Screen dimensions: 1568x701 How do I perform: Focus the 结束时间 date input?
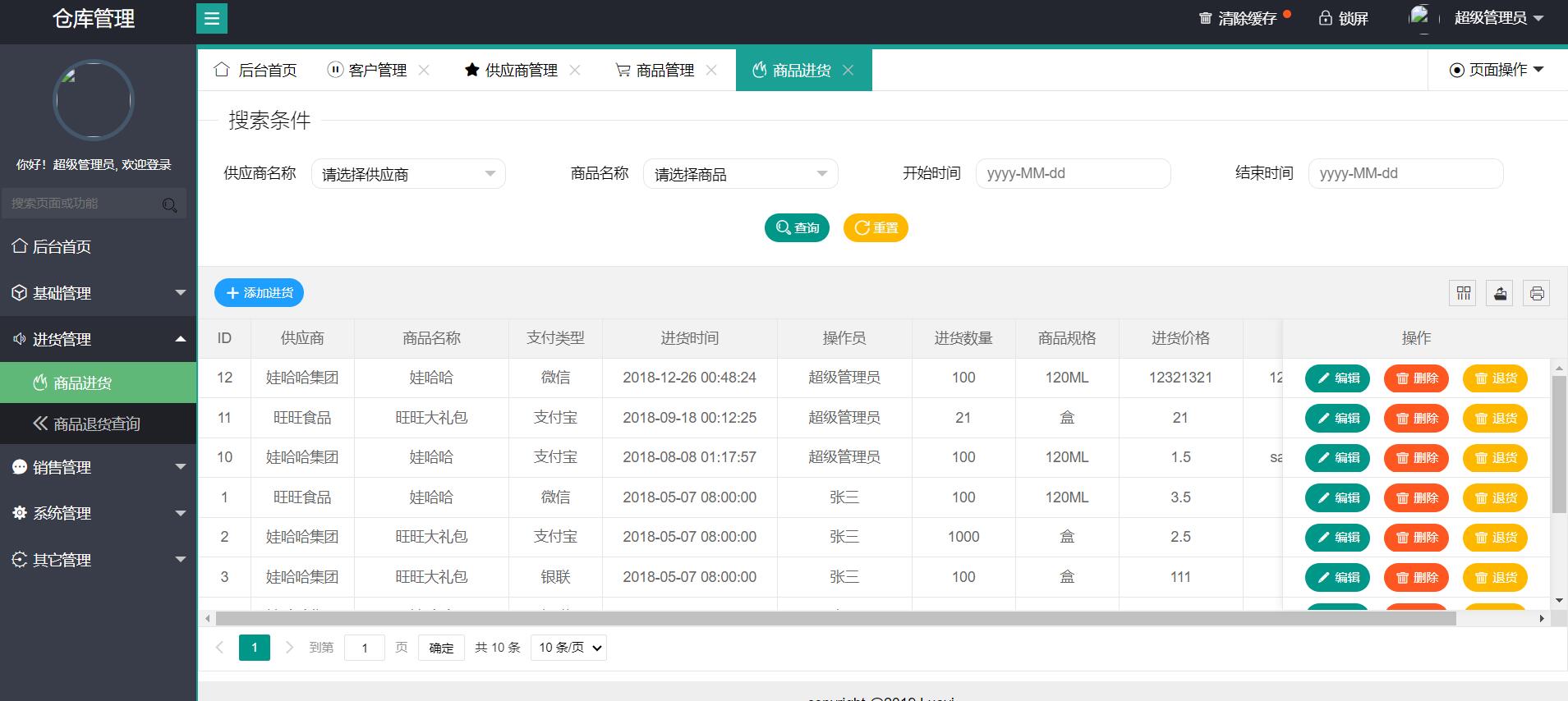(1405, 173)
